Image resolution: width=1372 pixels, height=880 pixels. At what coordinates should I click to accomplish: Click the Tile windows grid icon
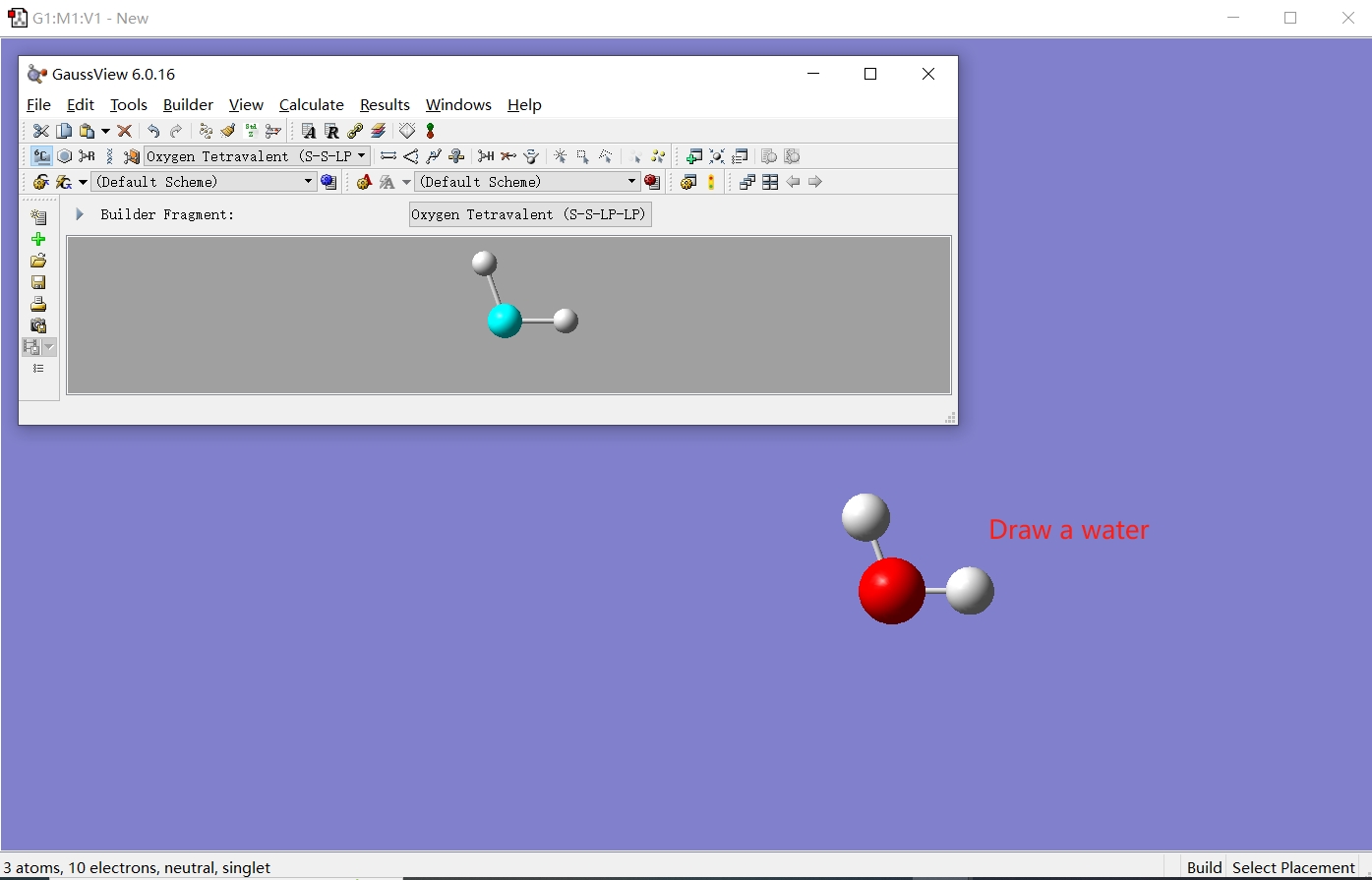click(x=770, y=182)
